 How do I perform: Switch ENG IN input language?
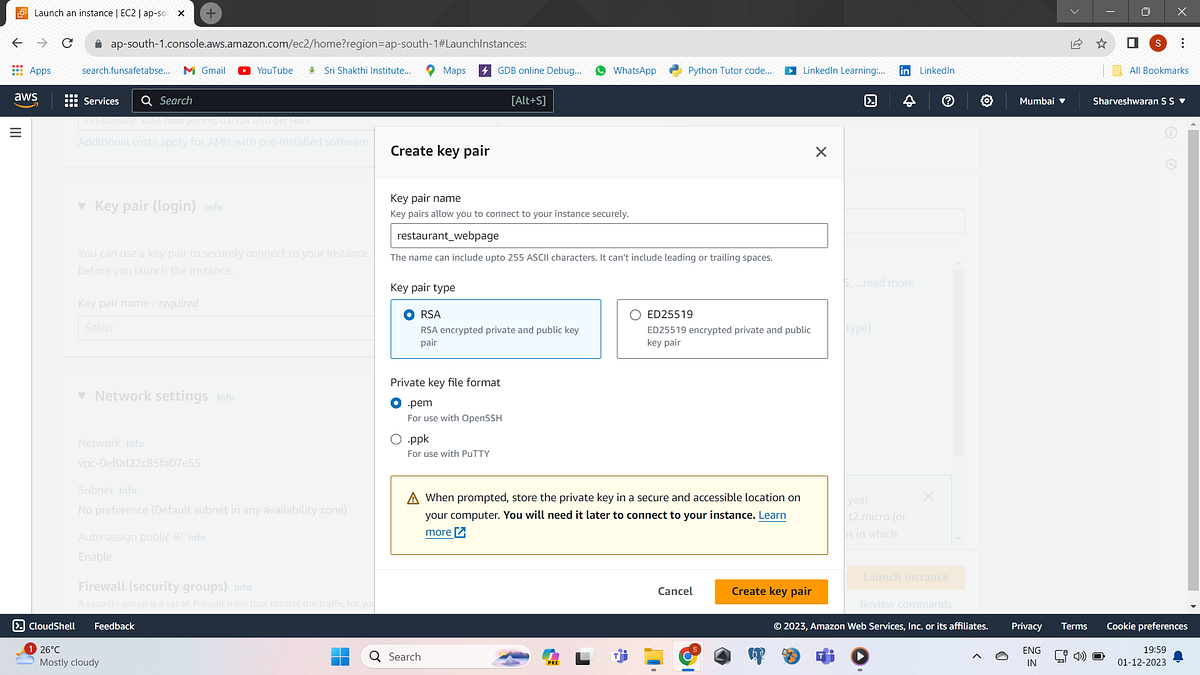1032,656
